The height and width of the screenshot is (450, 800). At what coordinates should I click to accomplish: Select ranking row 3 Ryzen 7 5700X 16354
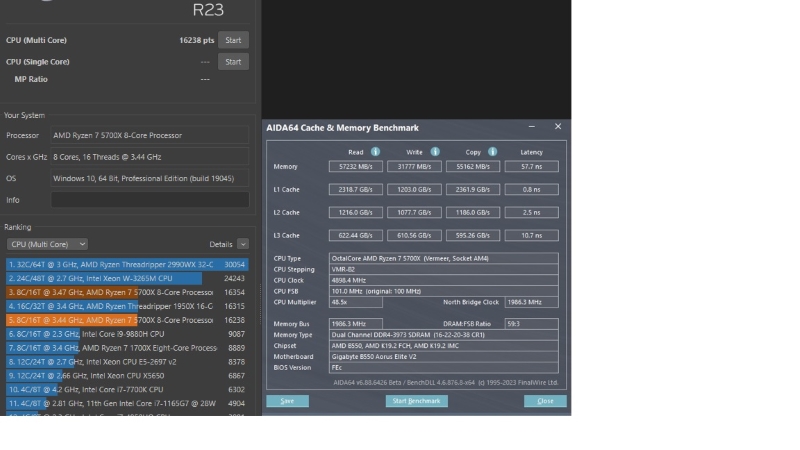click(x=127, y=292)
